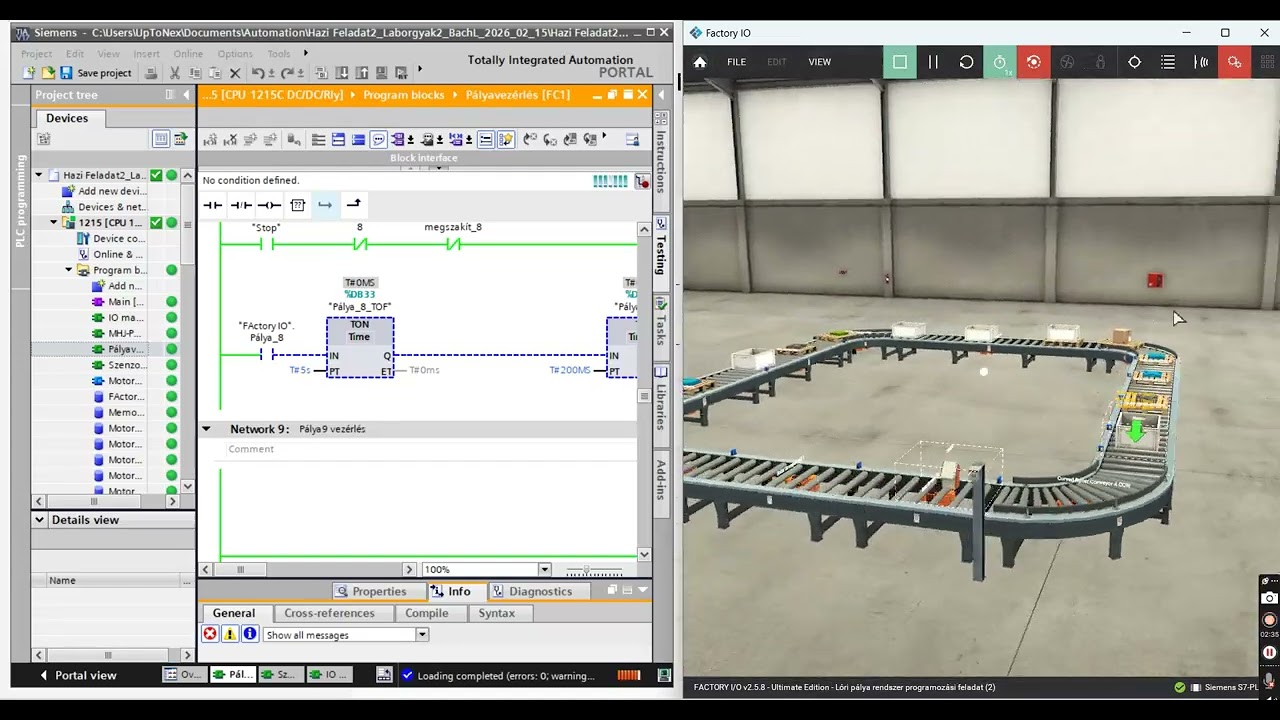Click the time scale stopwatch icon
Screen dimensions: 1280x720
pos(1000,62)
